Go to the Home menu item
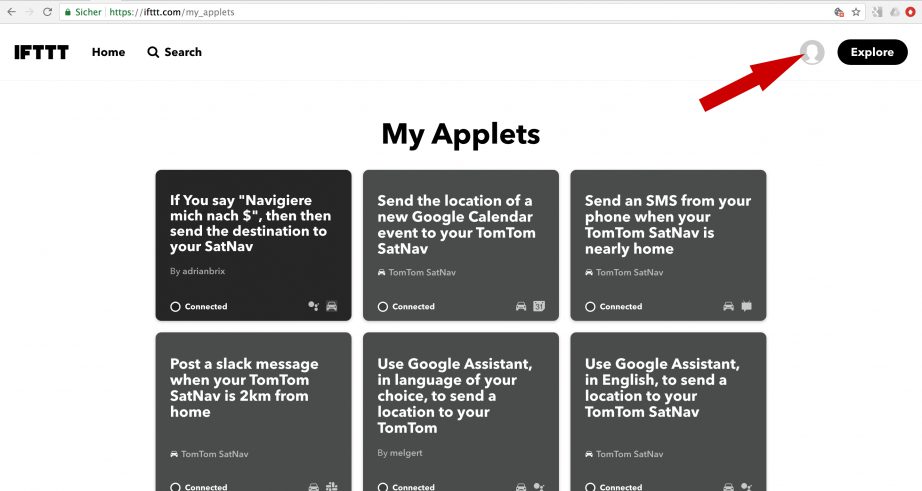This screenshot has height=491, width=922. coord(108,52)
